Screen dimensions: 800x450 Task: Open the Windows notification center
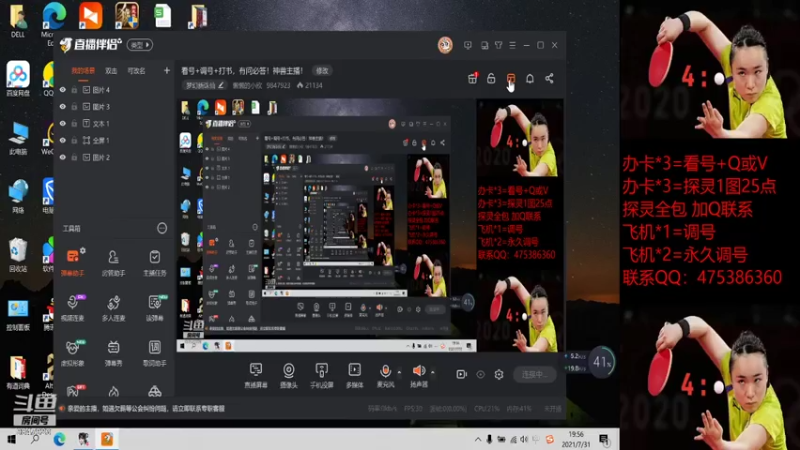[605, 439]
